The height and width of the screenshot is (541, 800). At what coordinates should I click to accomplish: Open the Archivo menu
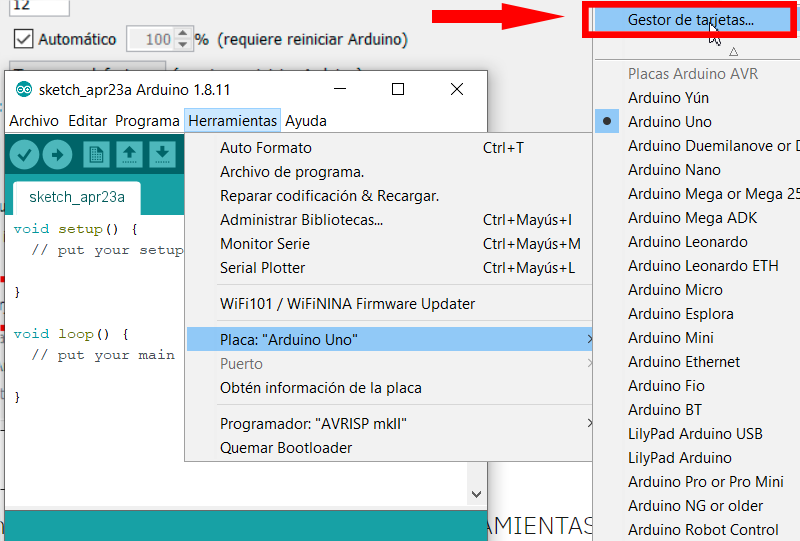34,121
